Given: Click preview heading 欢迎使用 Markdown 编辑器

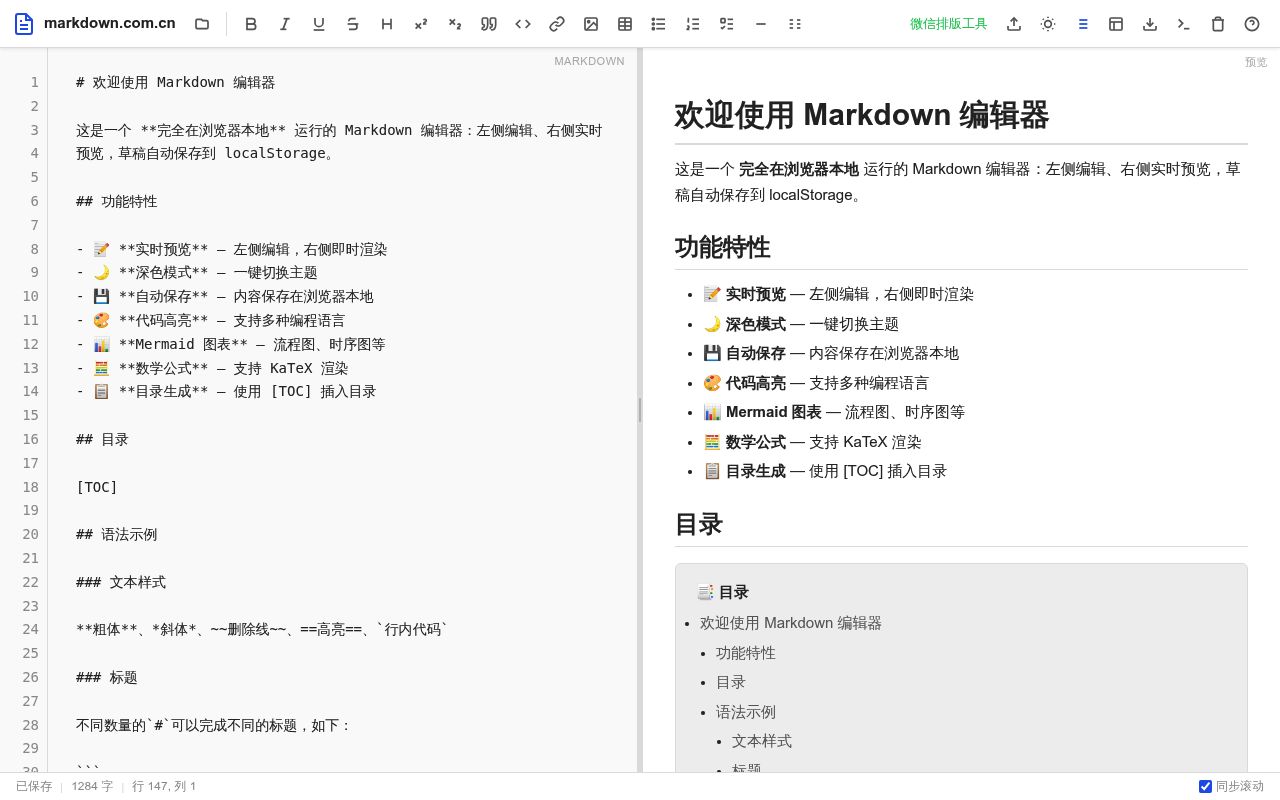Looking at the screenshot, I should 862,115.
